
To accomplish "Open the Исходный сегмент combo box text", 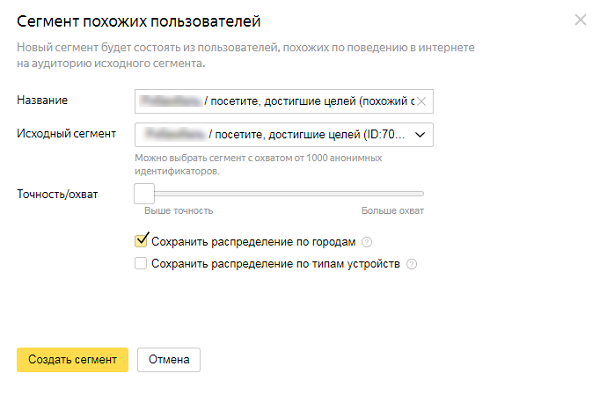I will [x=275, y=134].
